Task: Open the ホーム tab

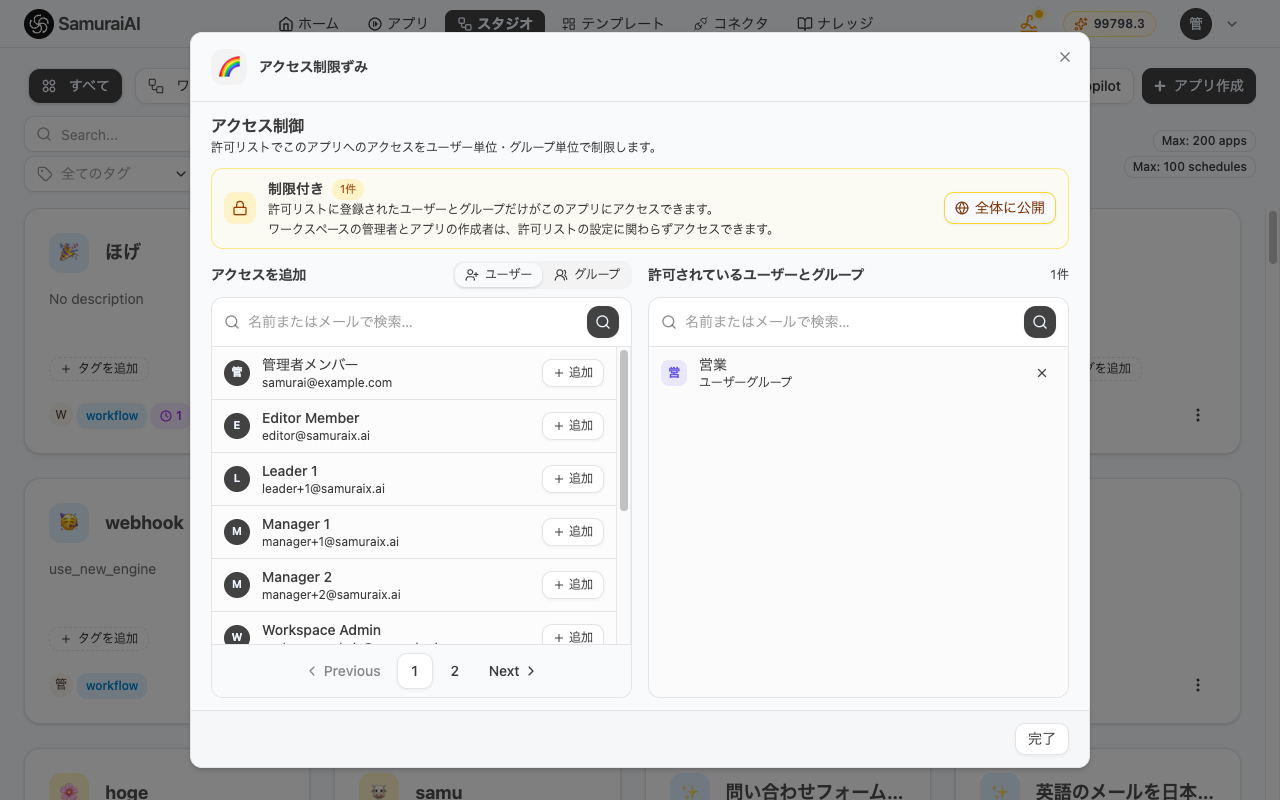Action: pos(308,24)
